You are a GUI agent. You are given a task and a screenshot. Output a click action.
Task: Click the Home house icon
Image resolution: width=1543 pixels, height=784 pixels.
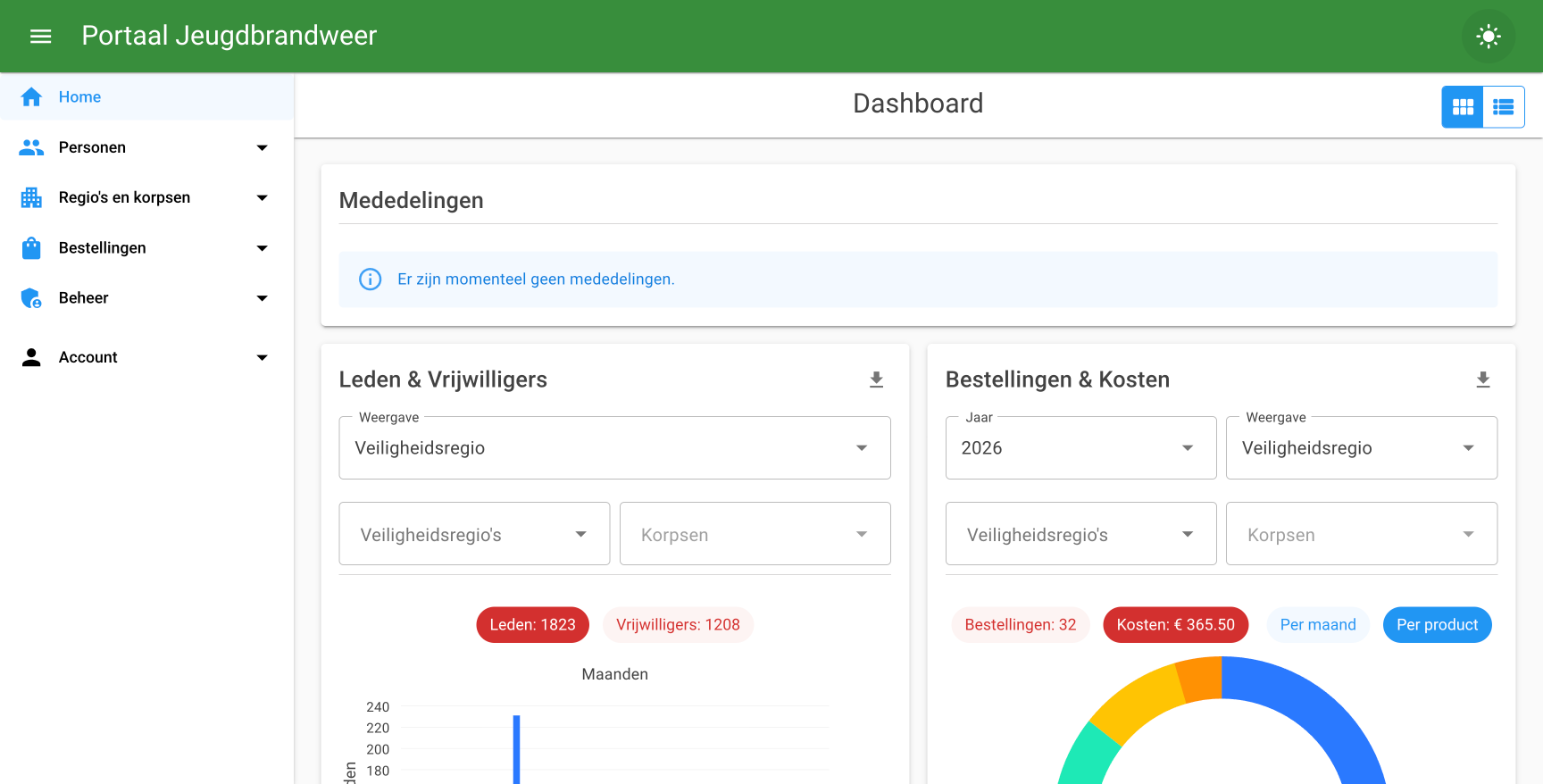32,97
